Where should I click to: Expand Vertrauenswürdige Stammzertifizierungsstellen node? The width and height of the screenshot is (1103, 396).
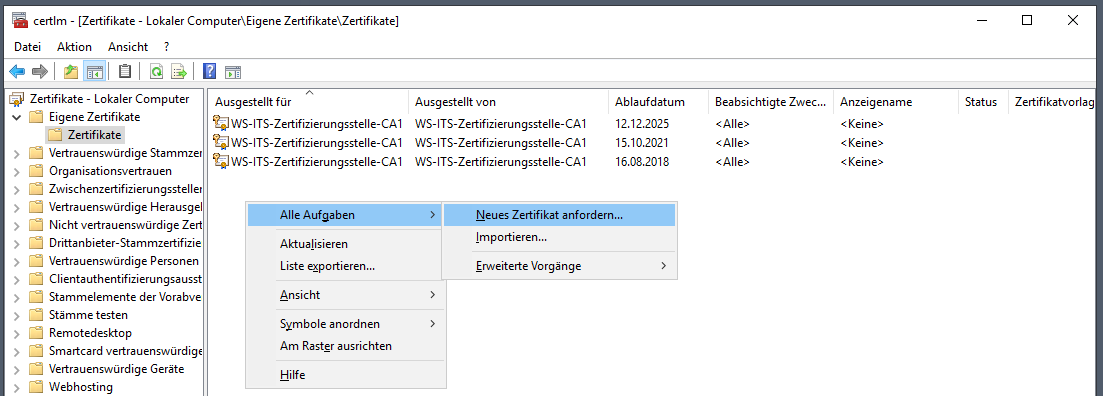pyautogui.click(x=17, y=153)
